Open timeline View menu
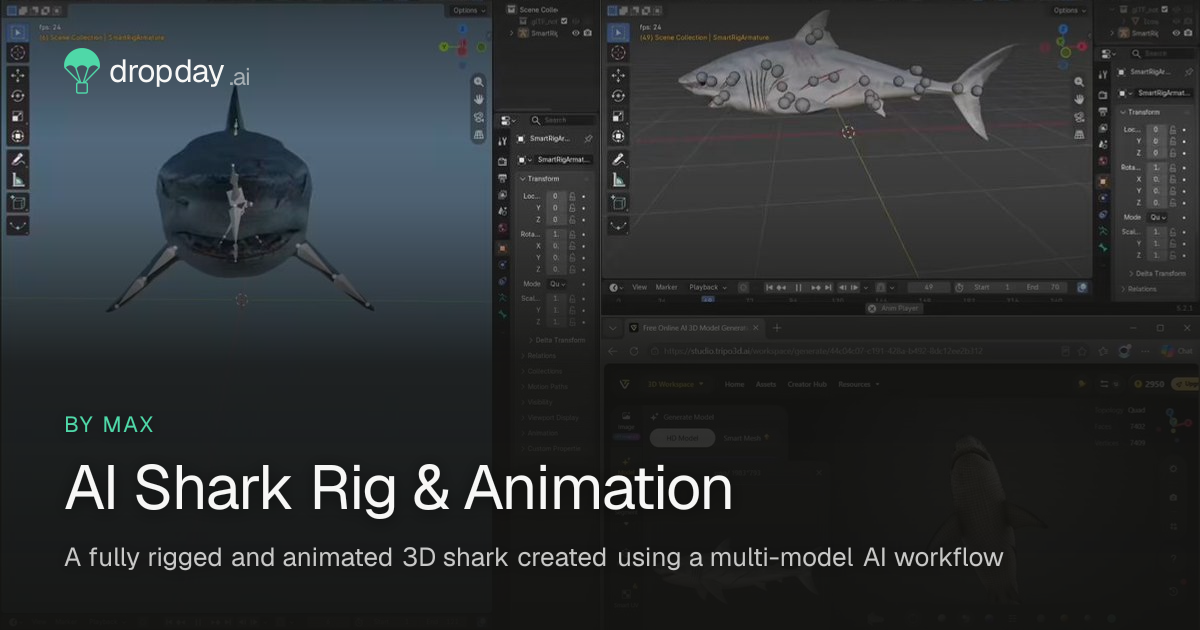Viewport: 1200px width, 630px height. point(639,287)
